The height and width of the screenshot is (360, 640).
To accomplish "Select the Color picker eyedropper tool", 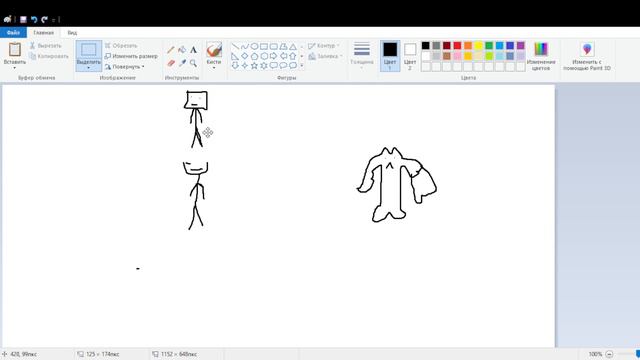I will 182,63.
